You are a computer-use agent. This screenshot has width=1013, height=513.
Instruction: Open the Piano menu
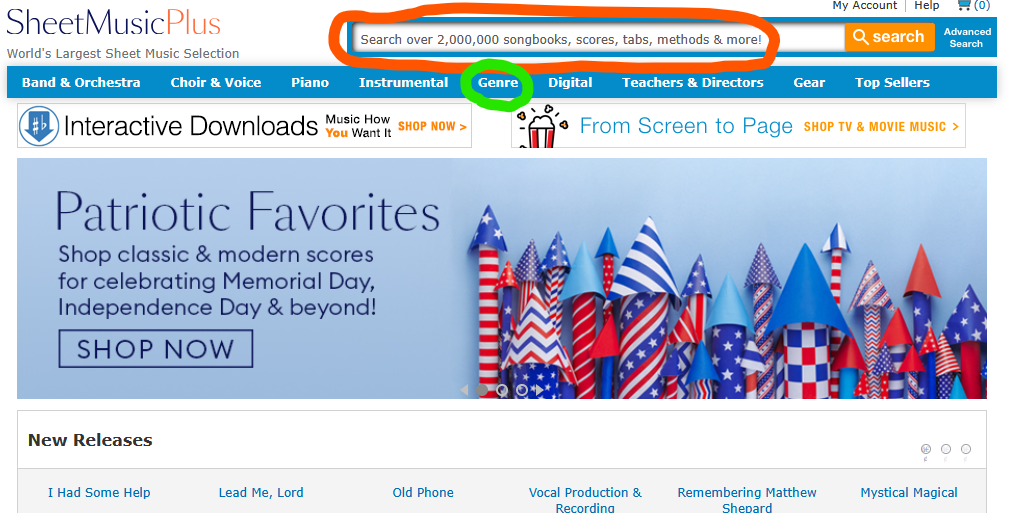coord(310,83)
